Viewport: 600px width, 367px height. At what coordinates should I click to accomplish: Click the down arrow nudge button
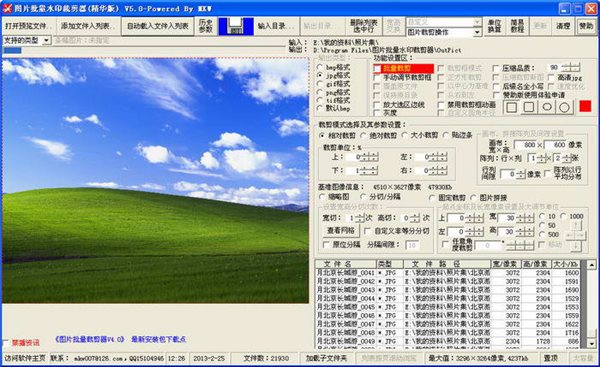click(576, 247)
